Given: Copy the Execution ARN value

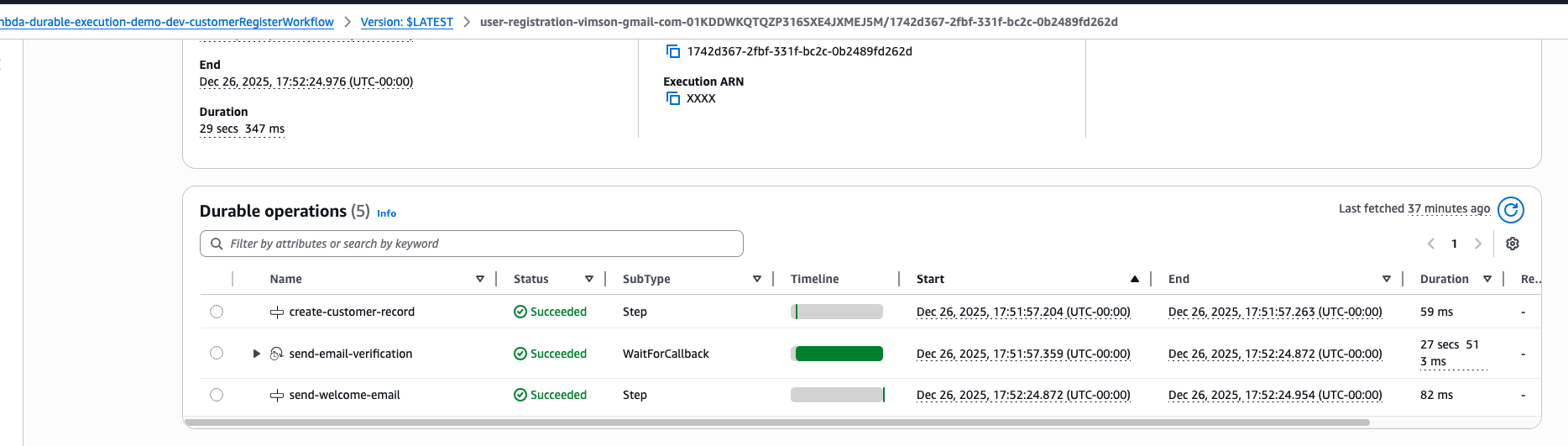Looking at the screenshot, I should click(672, 98).
